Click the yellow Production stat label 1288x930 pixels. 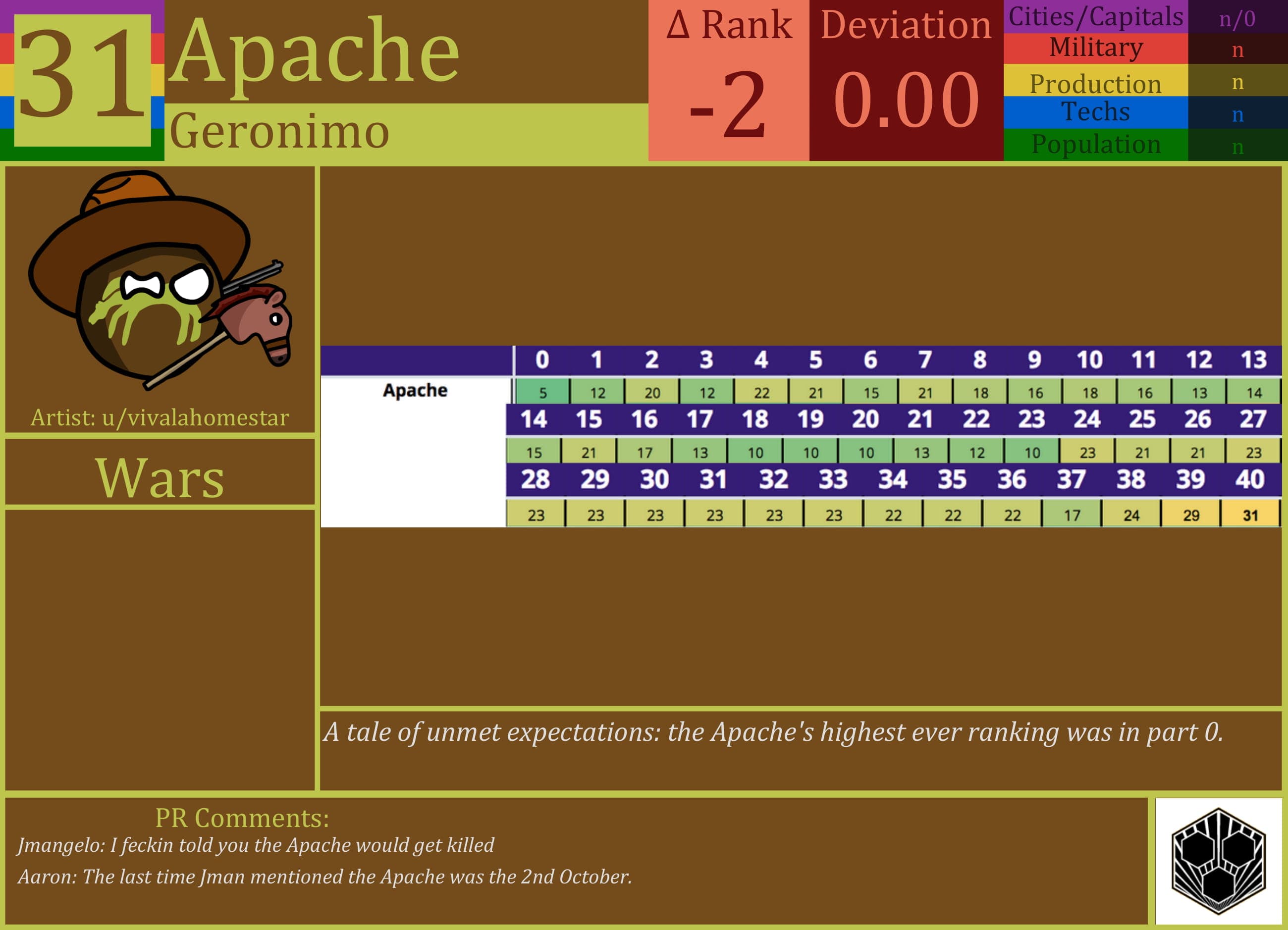(x=1095, y=83)
